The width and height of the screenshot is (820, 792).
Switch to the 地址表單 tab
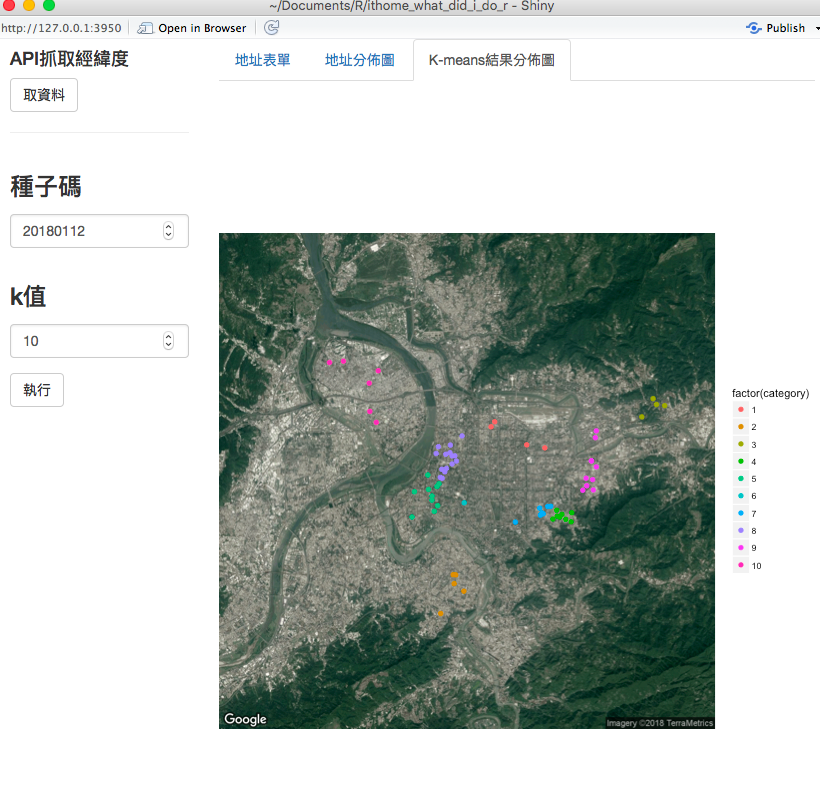263,60
